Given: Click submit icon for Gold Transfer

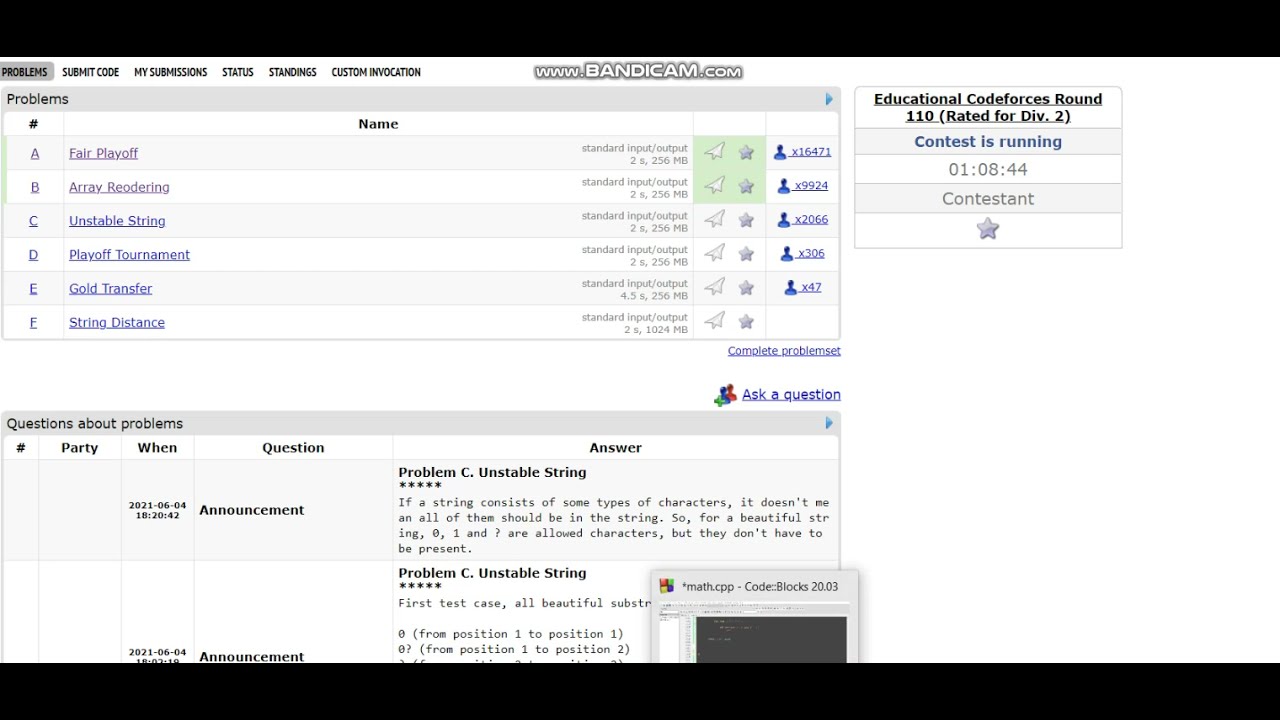Looking at the screenshot, I should coord(714,288).
